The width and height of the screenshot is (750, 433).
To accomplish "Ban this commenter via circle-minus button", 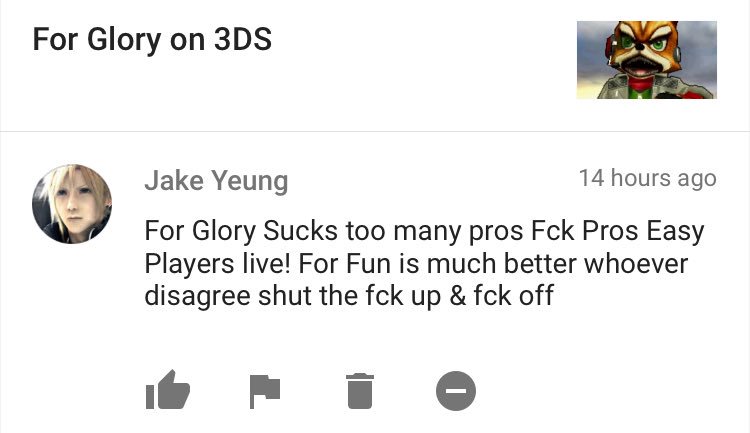I will pos(456,391).
